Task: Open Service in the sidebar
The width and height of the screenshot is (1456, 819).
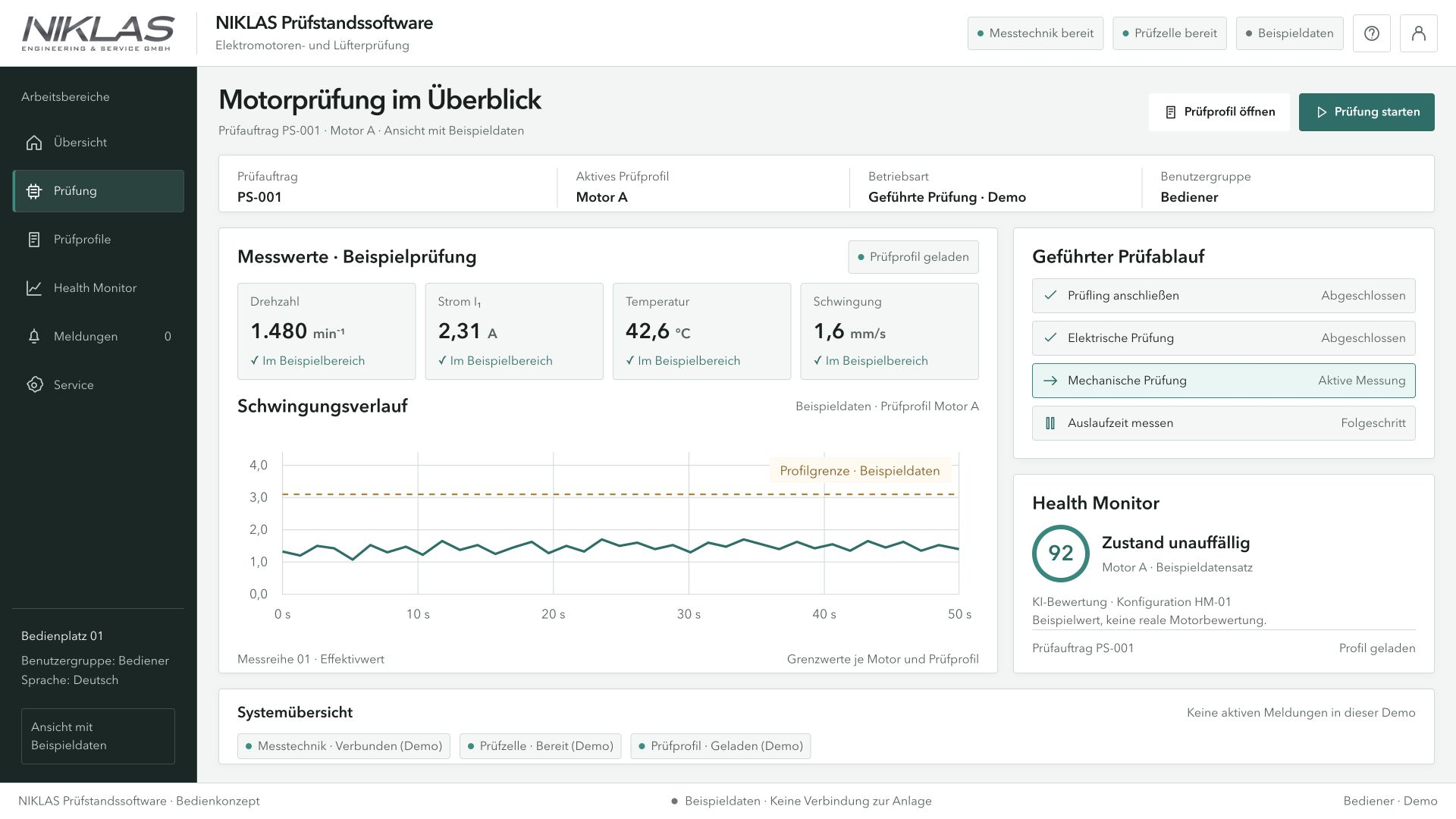Action: coord(99,385)
